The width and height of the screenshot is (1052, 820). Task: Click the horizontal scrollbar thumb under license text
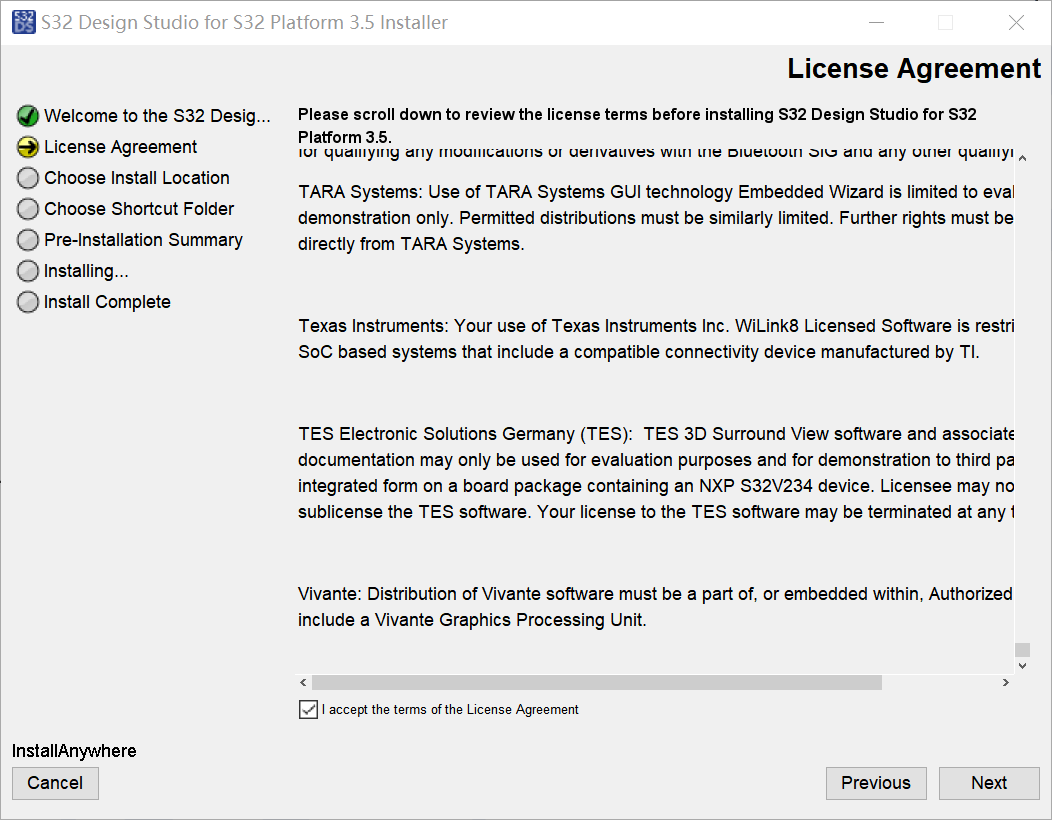pos(596,683)
